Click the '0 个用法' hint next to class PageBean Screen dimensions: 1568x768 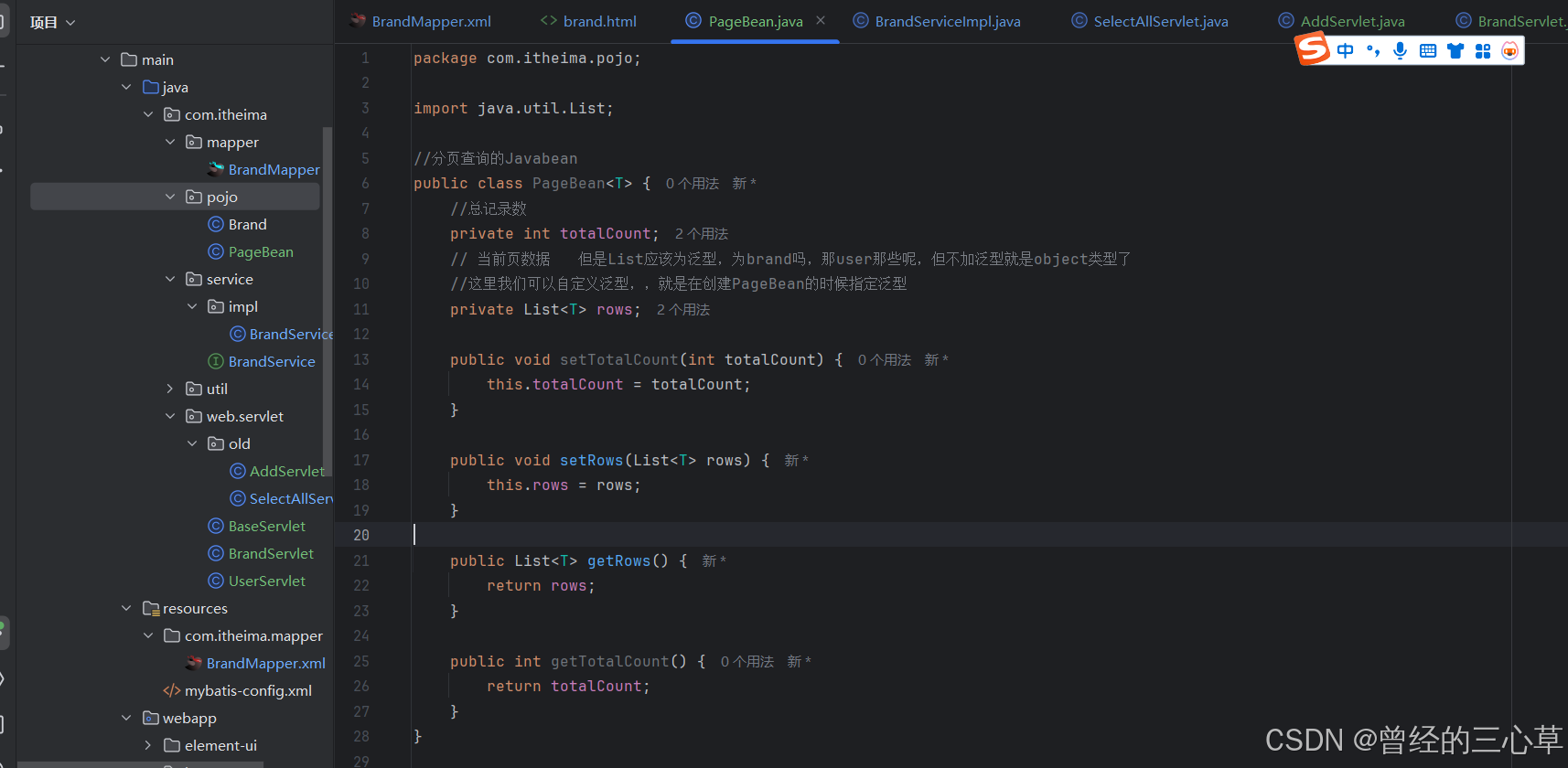pos(692,184)
